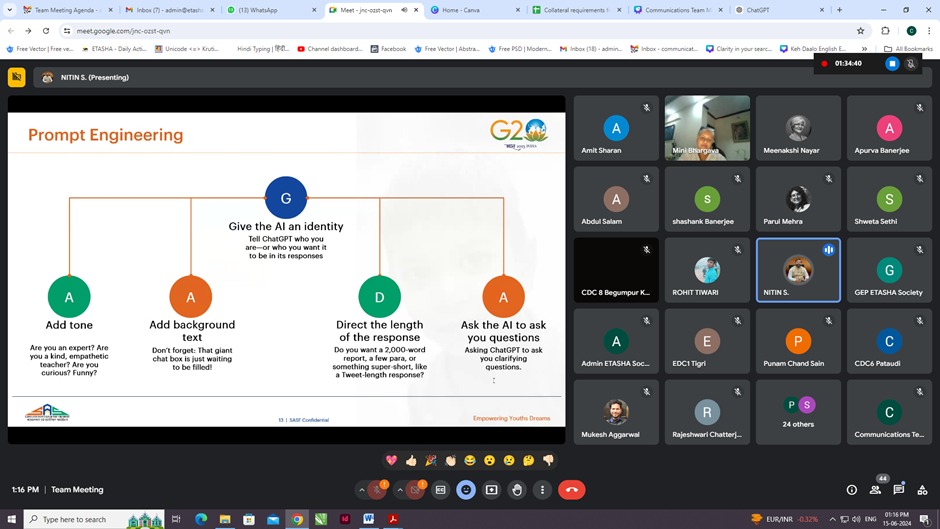Open the tab search dropdown
This screenshot has width=940, height=529.
9,10
